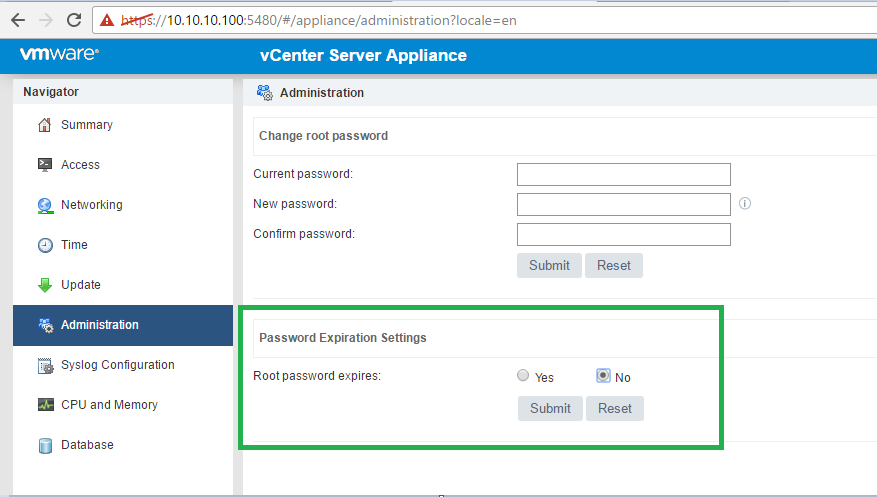Click the Networking globe icon

pyautogui.click(x=45, y=205)
